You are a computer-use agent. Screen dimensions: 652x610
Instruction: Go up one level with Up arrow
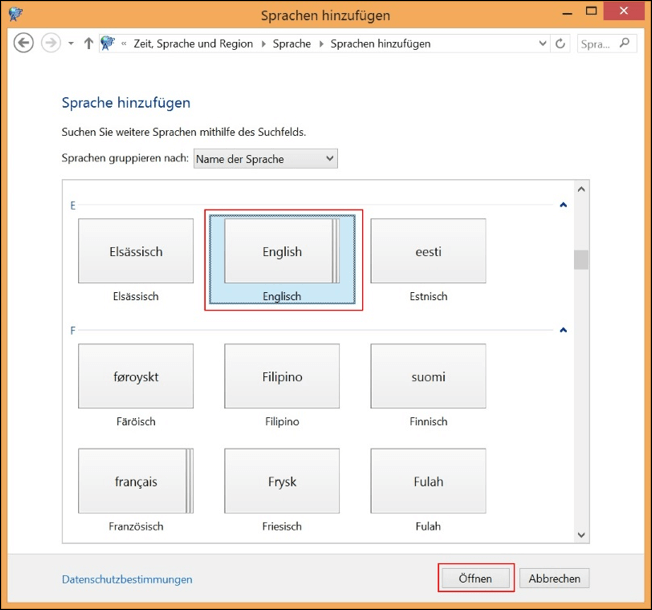[x=88, y=44]
